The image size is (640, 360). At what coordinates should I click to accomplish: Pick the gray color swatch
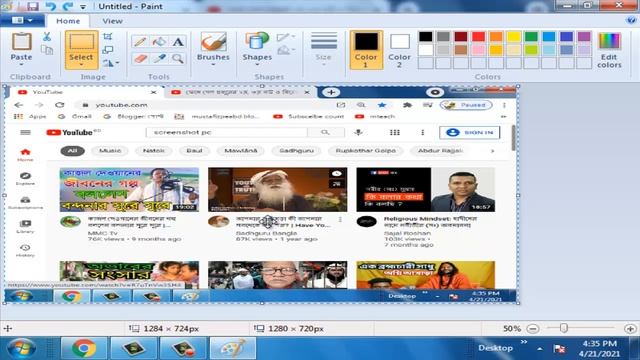443,36
